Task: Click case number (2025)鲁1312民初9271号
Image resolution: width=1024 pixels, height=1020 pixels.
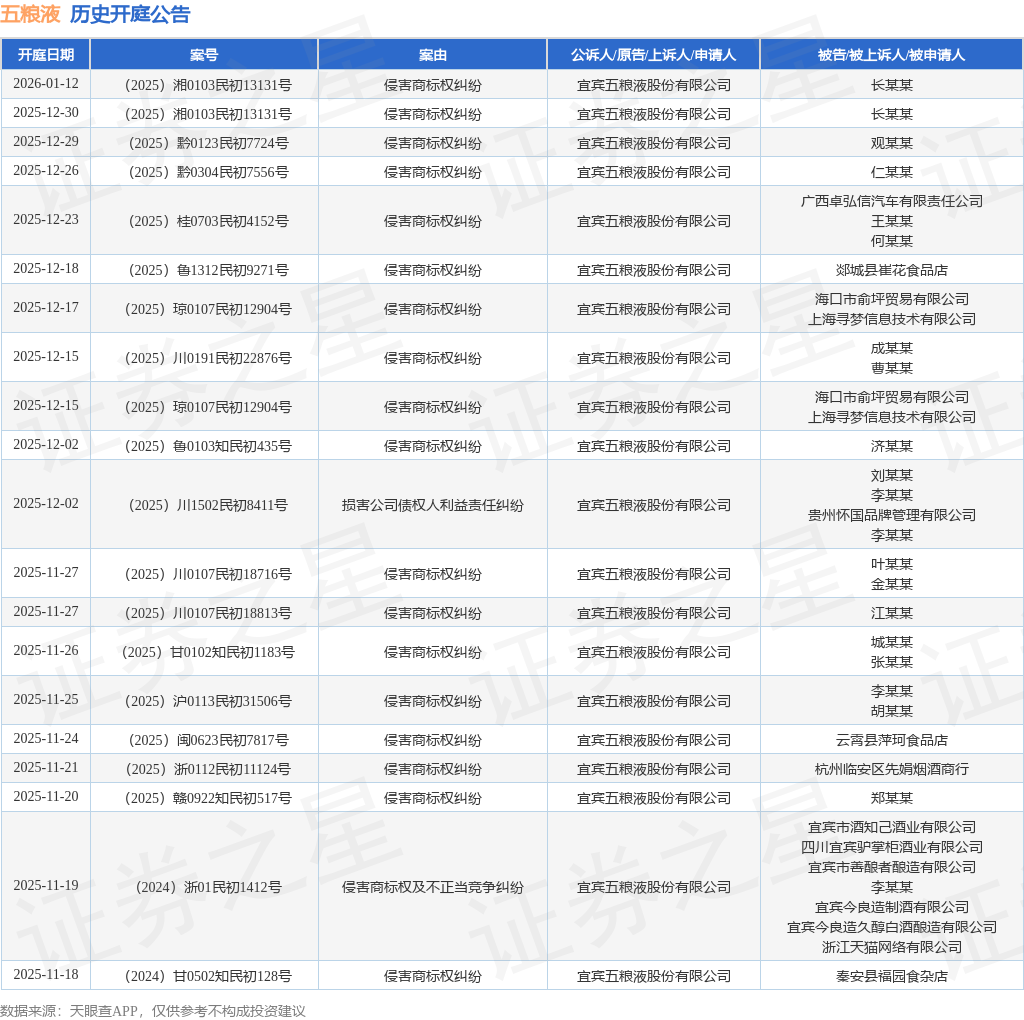Action: coord(208,270)
